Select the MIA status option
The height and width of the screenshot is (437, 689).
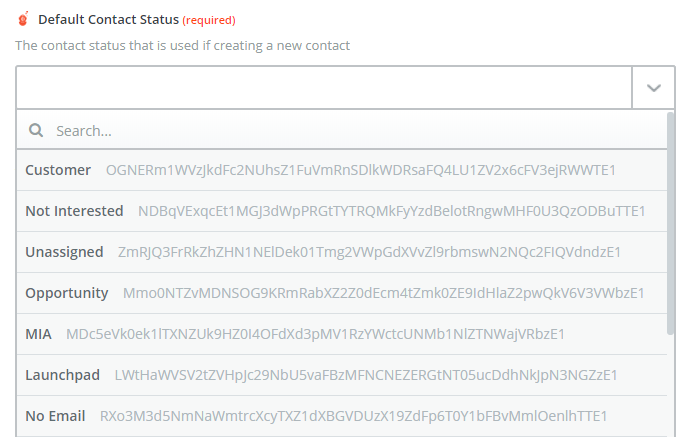(x=342, y=334)
